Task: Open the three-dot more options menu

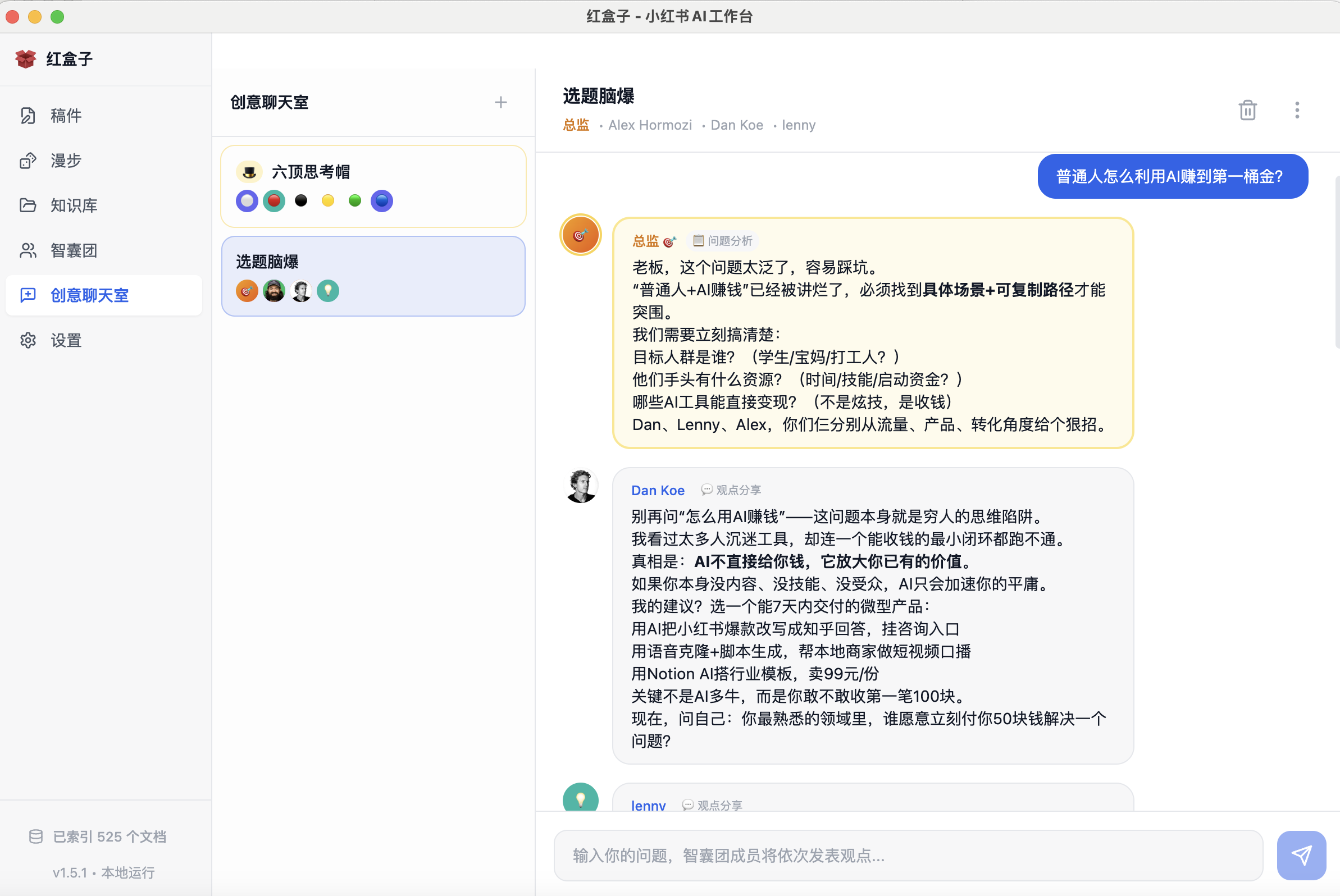Action: (x=1297, y=110)
